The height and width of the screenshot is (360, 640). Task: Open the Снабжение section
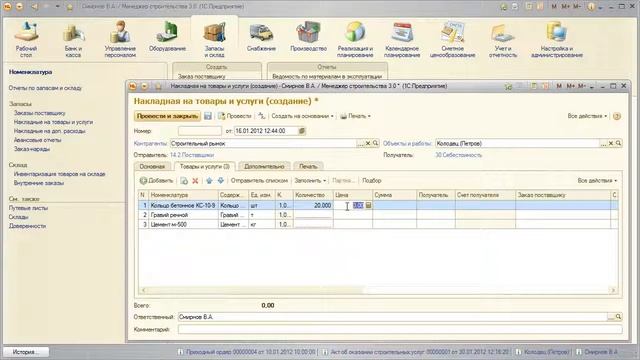[261, 37]
